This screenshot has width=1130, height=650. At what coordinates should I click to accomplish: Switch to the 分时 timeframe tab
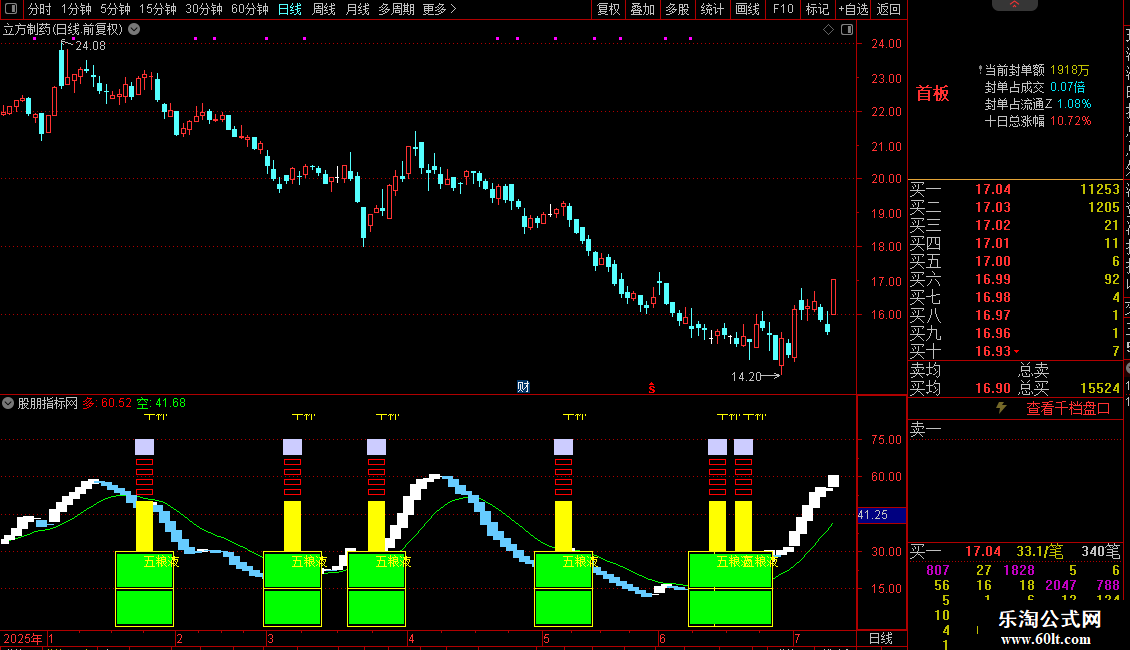(39, 9)
